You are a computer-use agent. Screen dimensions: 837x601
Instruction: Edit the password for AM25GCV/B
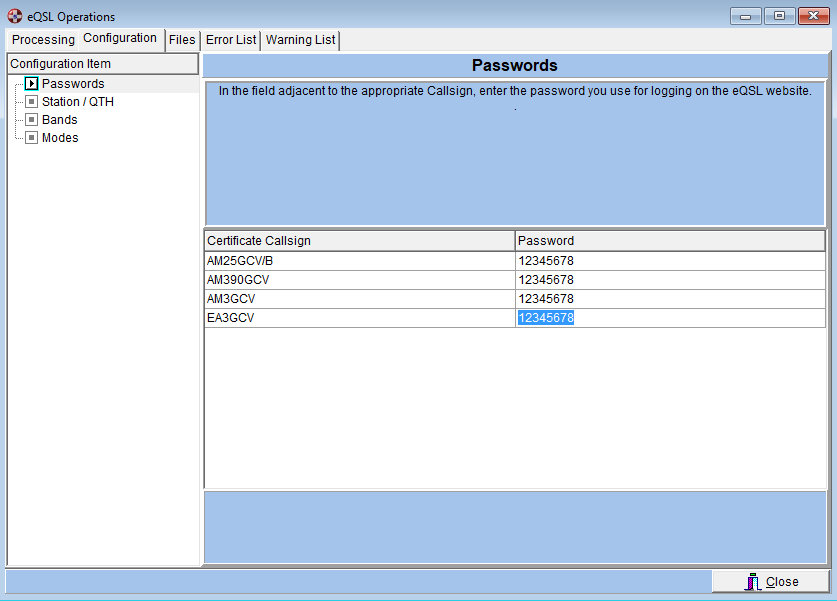(x=669, y=261)
